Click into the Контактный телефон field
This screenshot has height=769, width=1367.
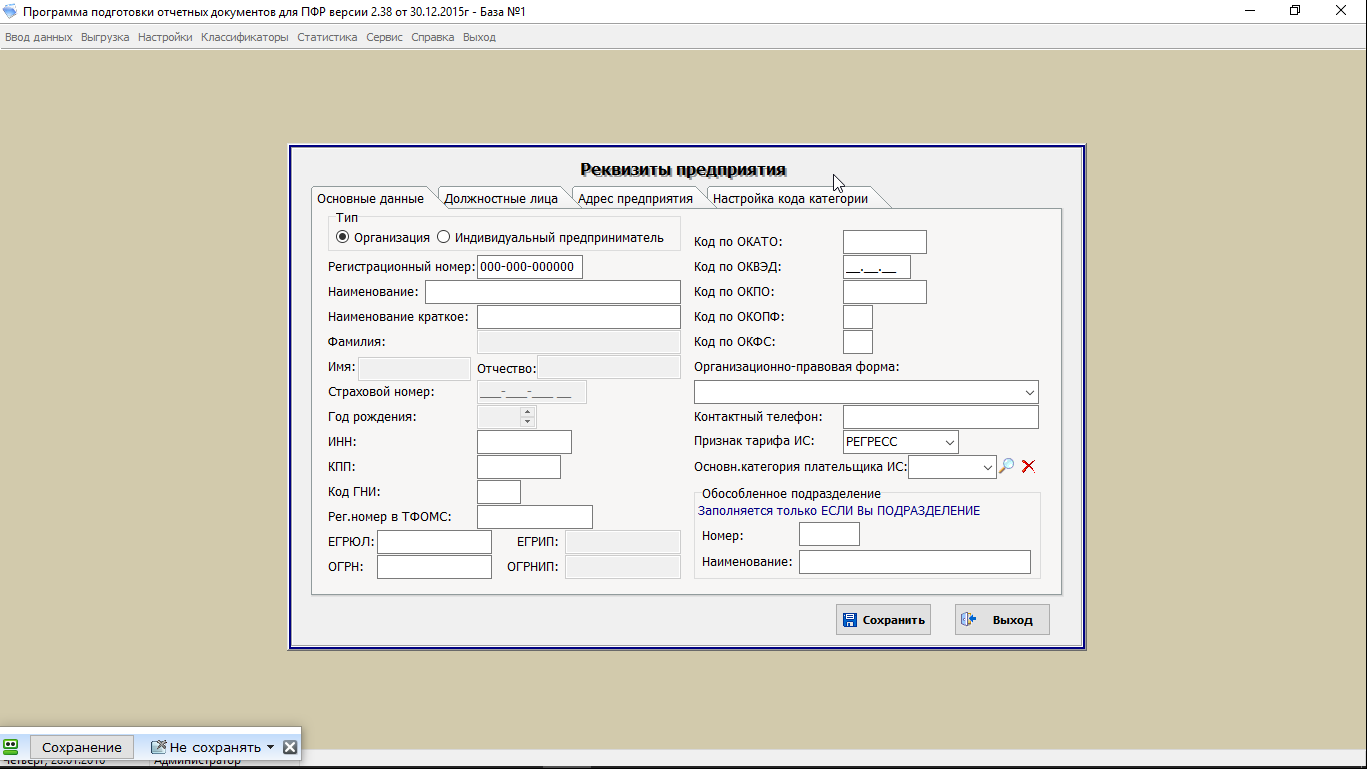pyautogui.click(x=940, y=417)
